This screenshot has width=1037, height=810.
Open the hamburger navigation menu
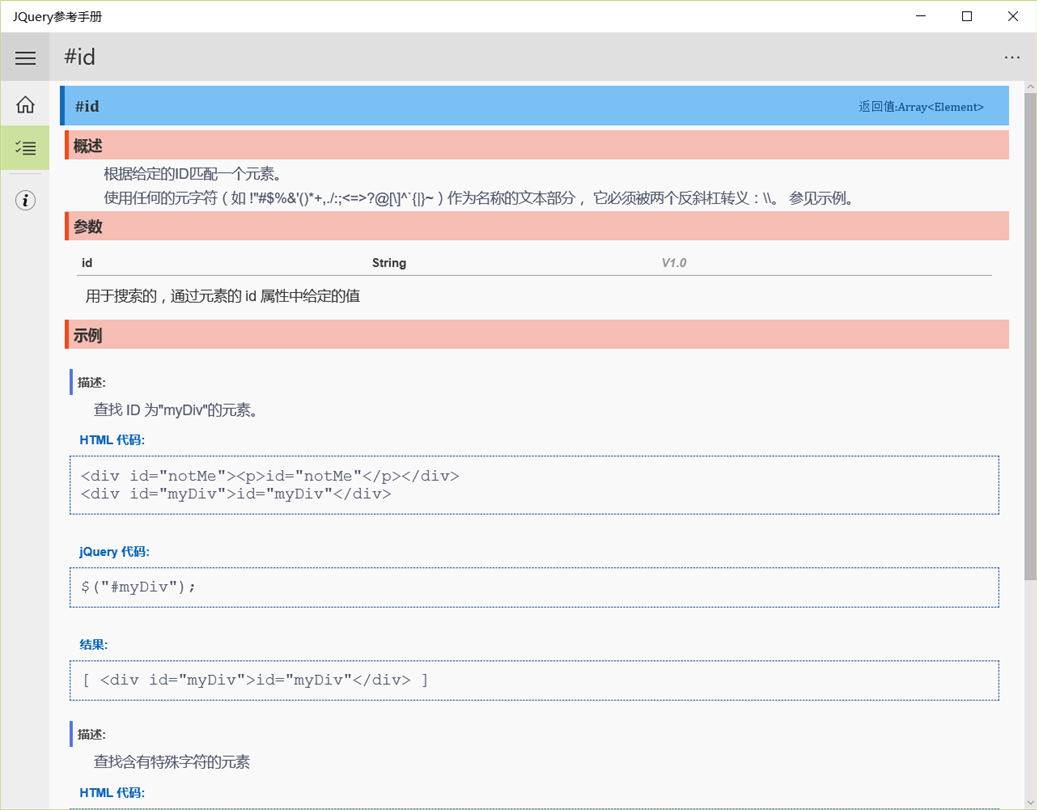pyautogui.click(x=25, y=58)
